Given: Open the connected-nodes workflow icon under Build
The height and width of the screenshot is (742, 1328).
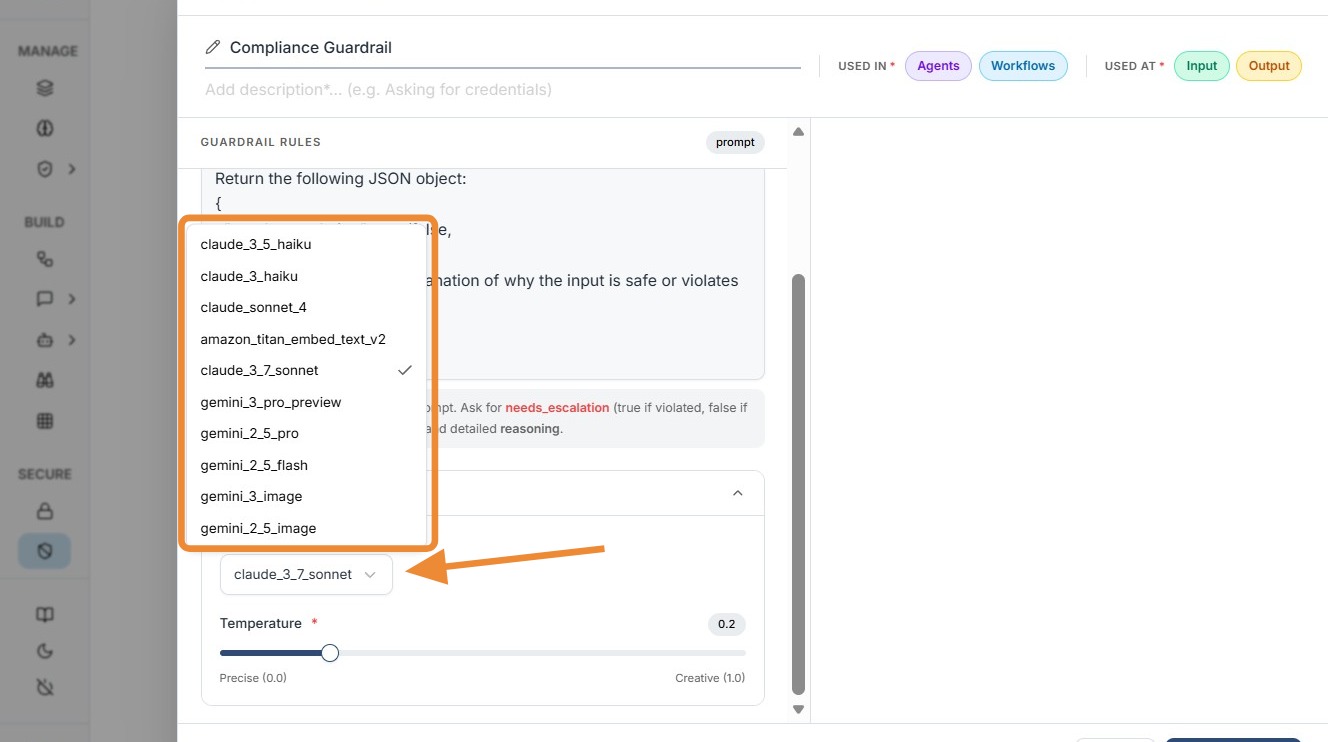Looking at the screenshot, I should click(44, 259).
